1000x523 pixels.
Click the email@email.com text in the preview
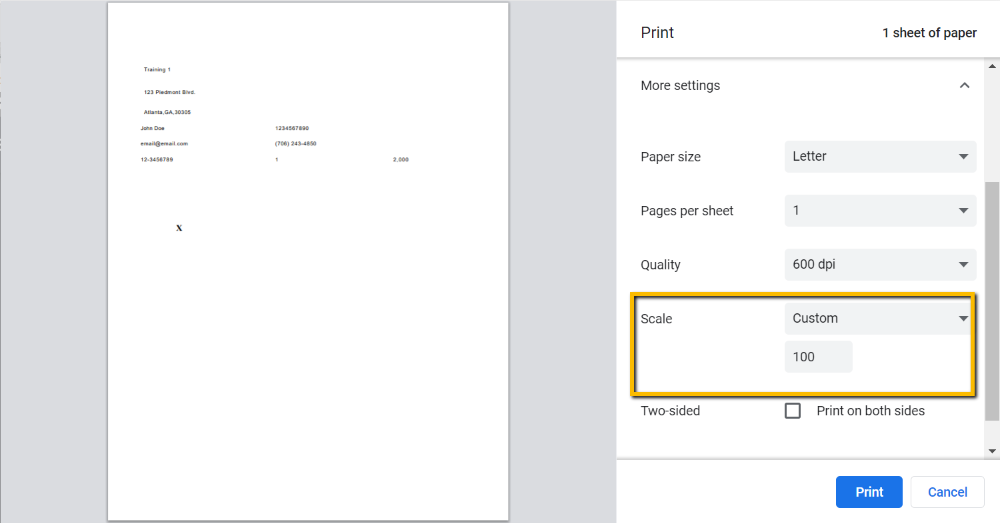tap(164, 144)
